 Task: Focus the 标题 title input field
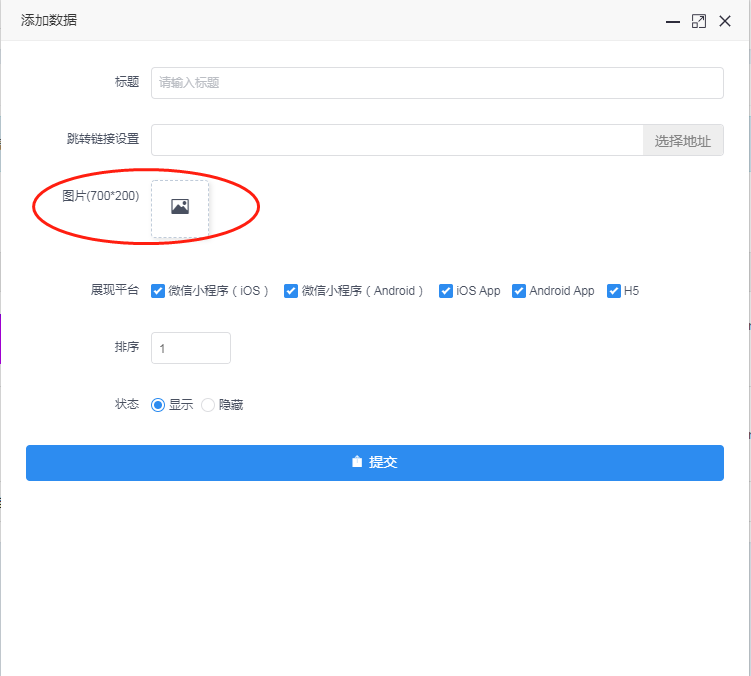coord(437,83)
